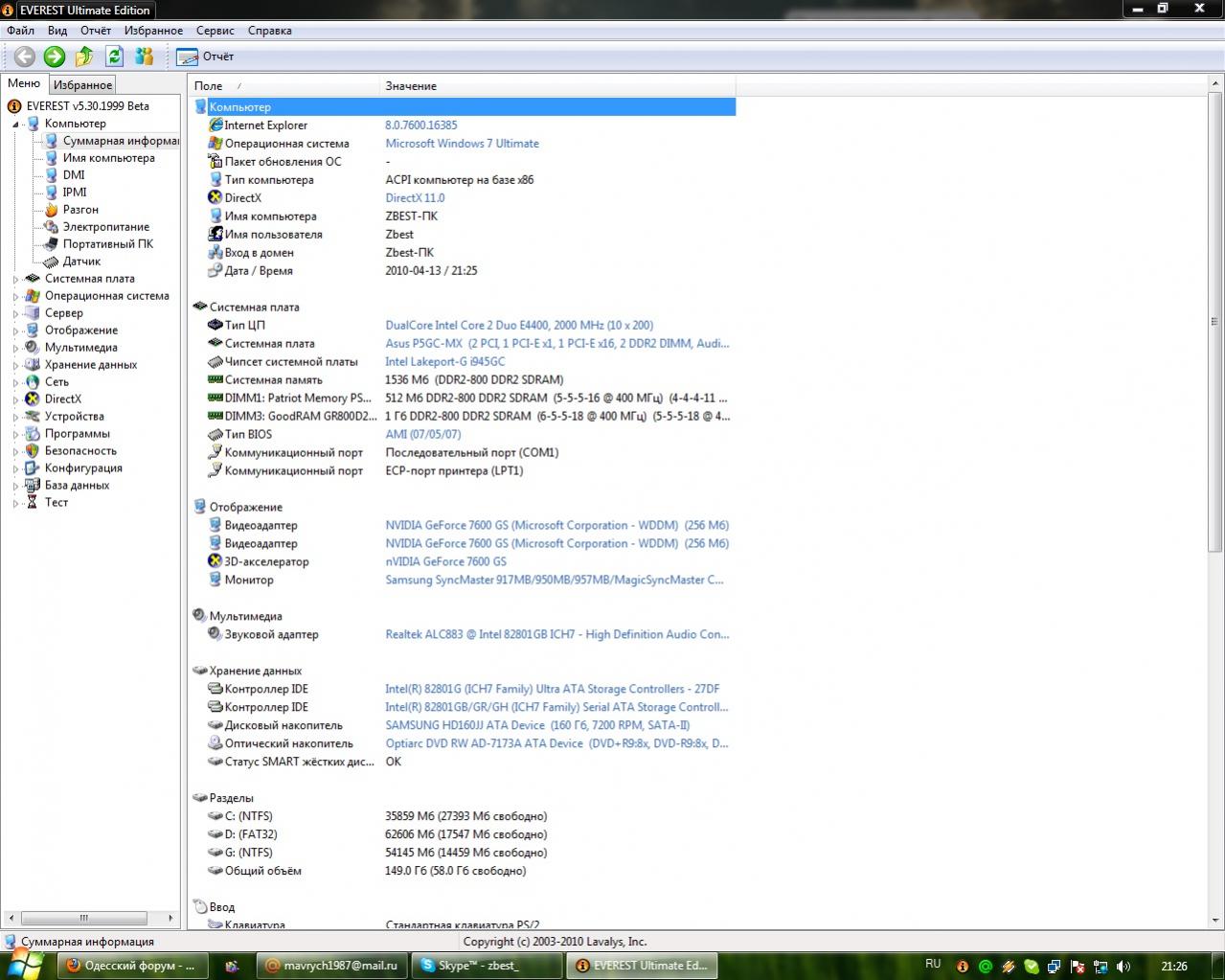The width and height of the screenshot is (1225, 980).
Task: Open the nVIDIA GeForce 7600 GS link
Action: [445, 562]
